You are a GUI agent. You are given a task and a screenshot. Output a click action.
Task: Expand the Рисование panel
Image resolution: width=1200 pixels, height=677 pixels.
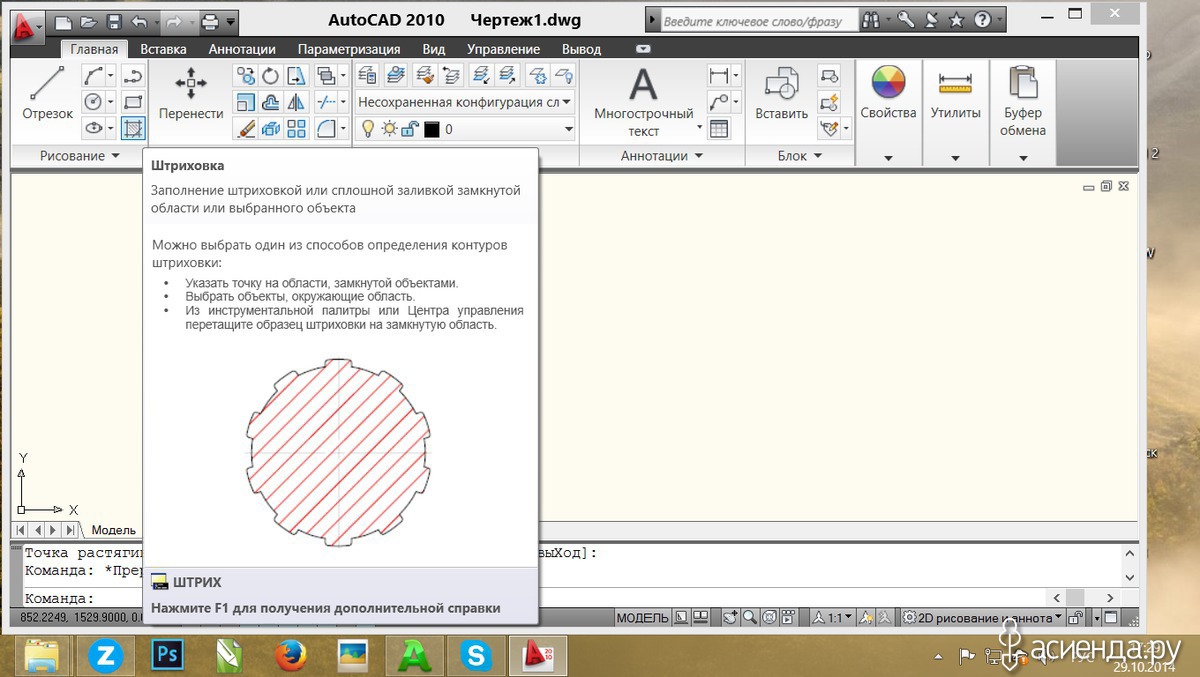(x=79, y=156)
